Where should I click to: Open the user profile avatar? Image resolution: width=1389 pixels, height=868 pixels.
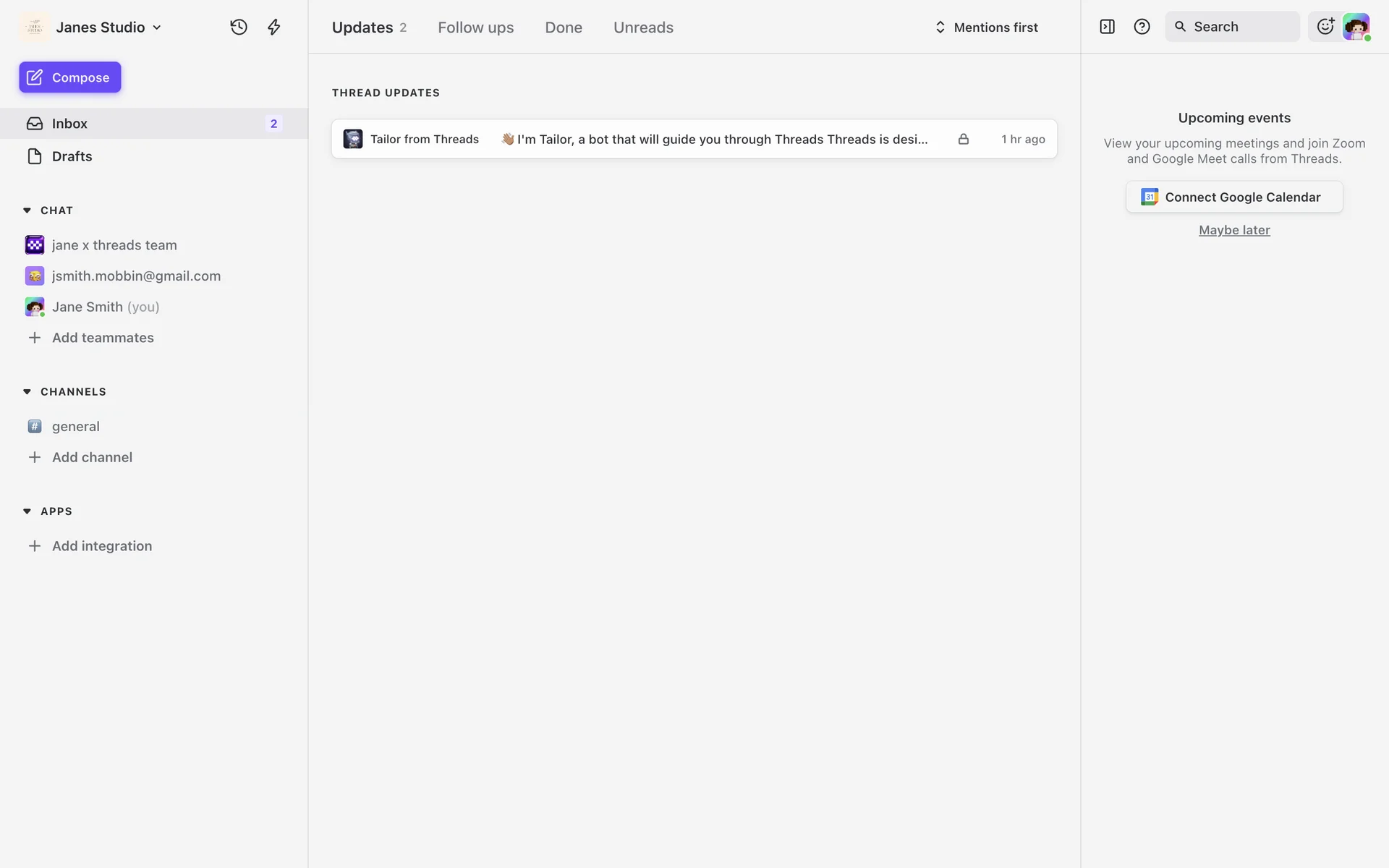1356,27
